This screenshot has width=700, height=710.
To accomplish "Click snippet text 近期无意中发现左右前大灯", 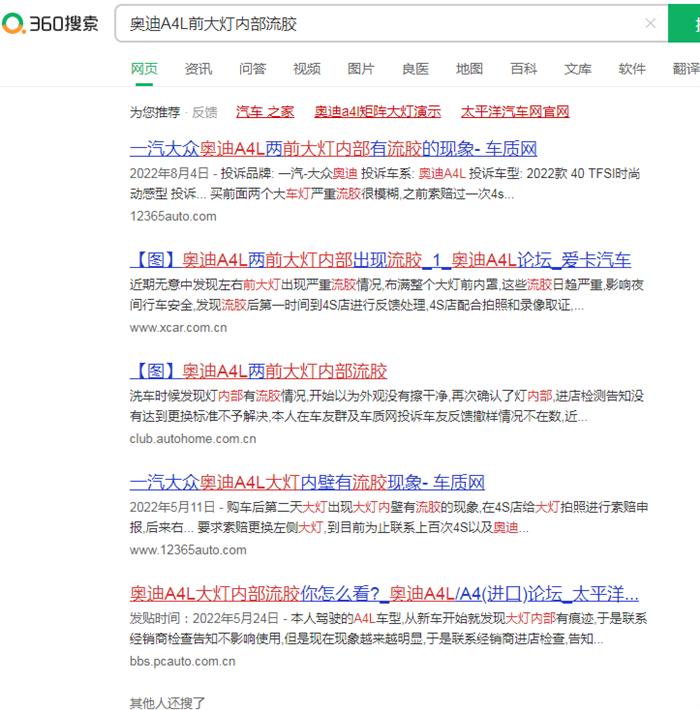I will click(x=386, y=295).
